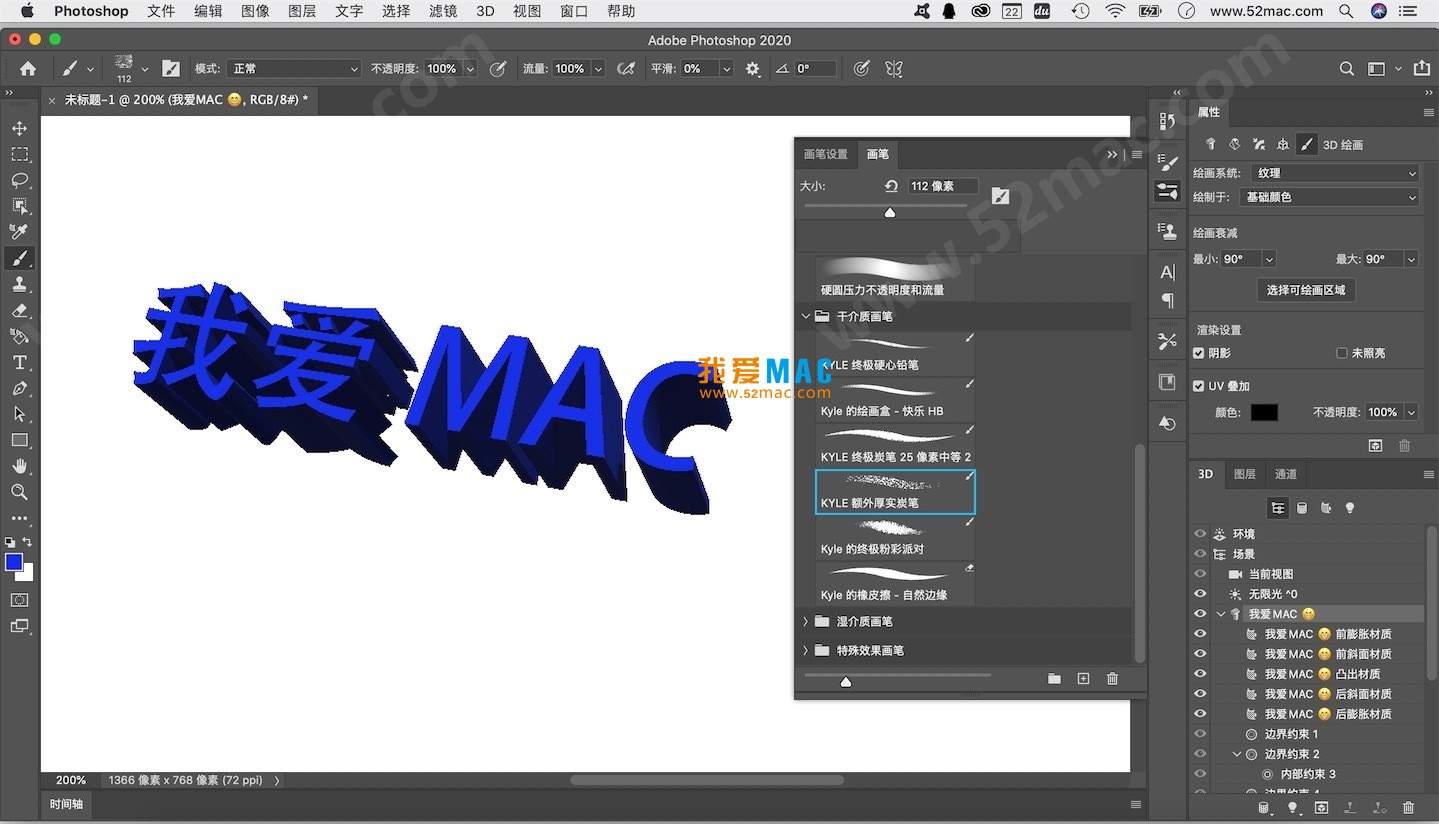Screen dimensions: 1439x824
Task: Select the Kyle 的终极粉彩派对 brush
Action: [895, 538]
